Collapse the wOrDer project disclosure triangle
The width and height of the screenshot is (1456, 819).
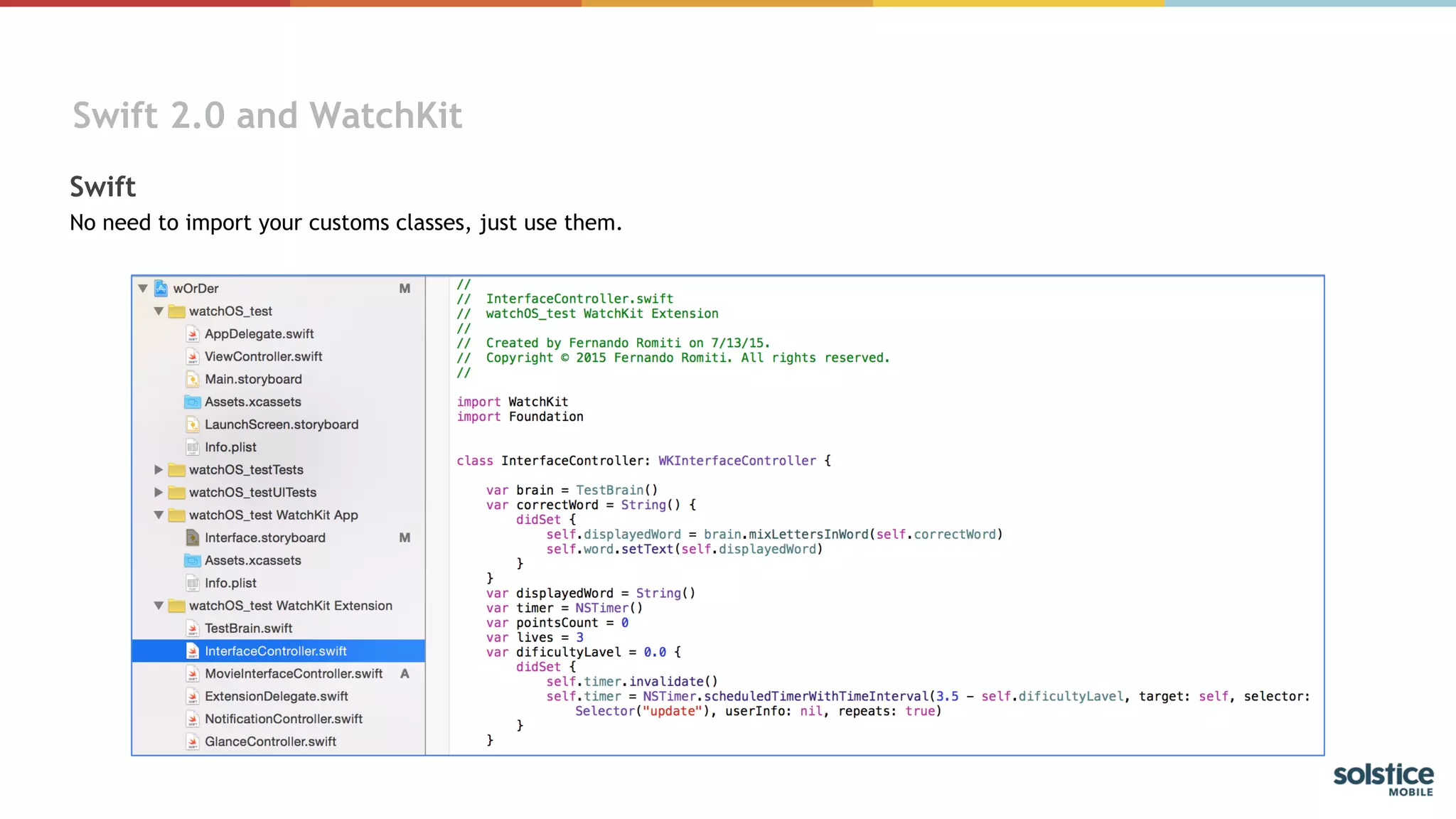(143, 289)
